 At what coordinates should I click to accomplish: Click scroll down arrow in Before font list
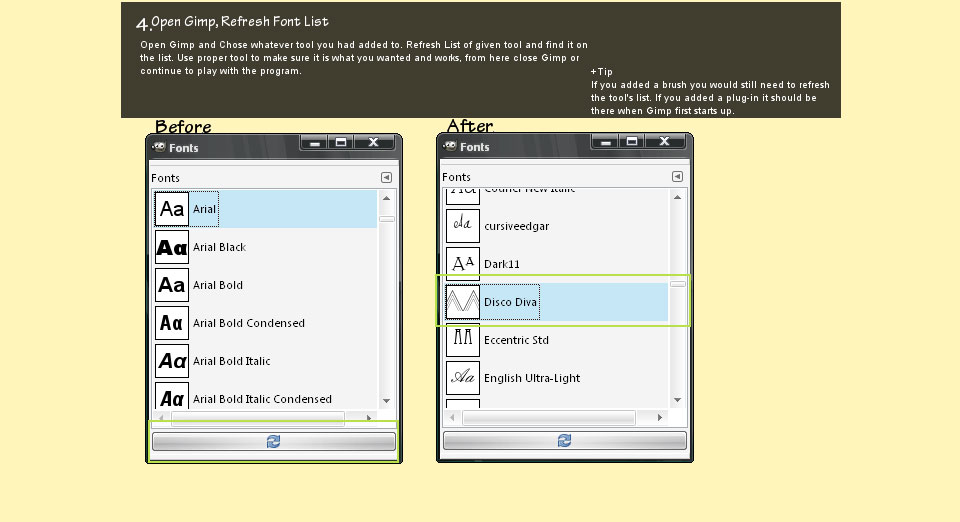point(386,401)
